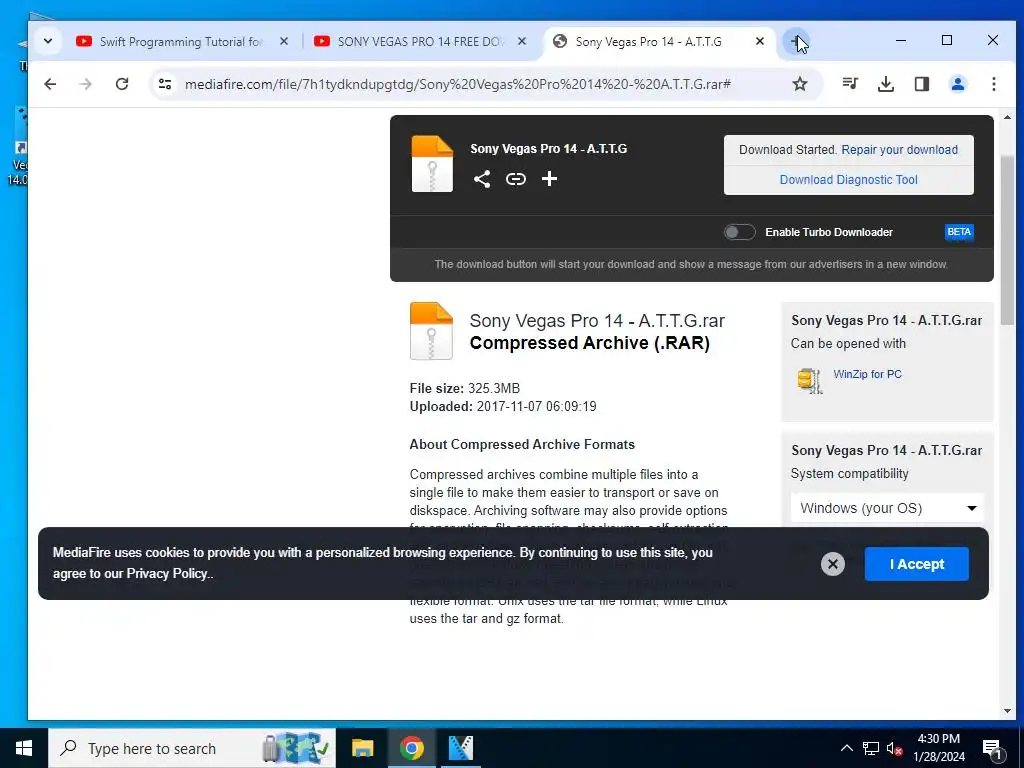Reload the MediaFire page
Viewport: 1024px width, 768px height.
[121, 84]
